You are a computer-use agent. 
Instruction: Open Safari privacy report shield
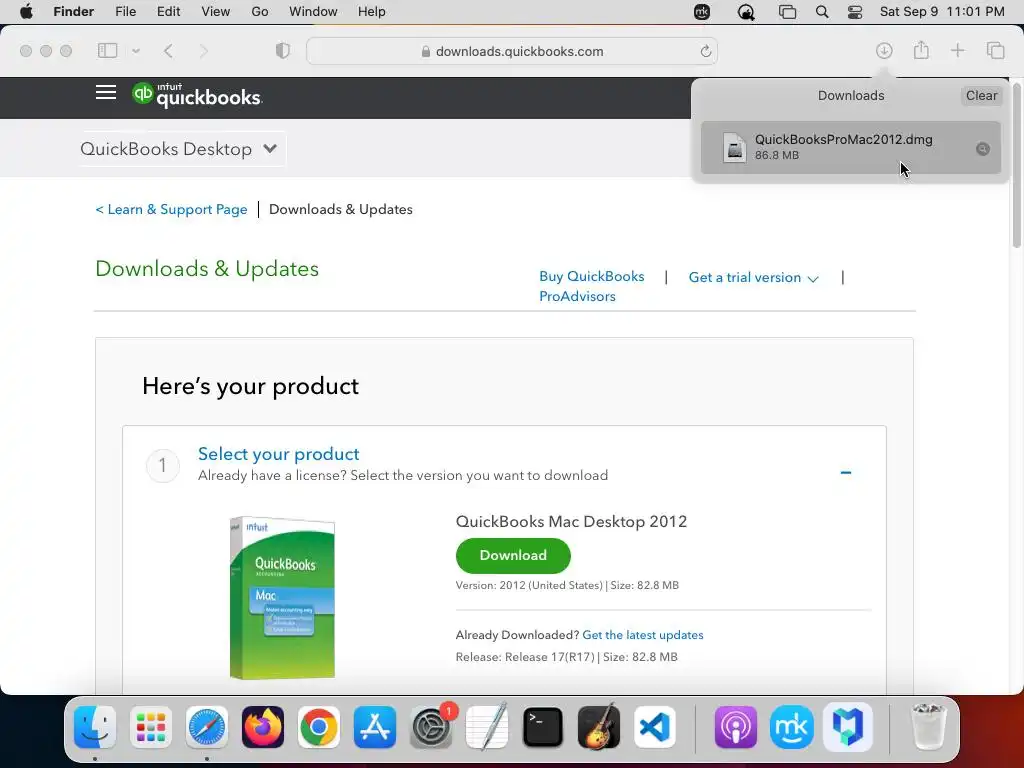(x=282, y=51)
